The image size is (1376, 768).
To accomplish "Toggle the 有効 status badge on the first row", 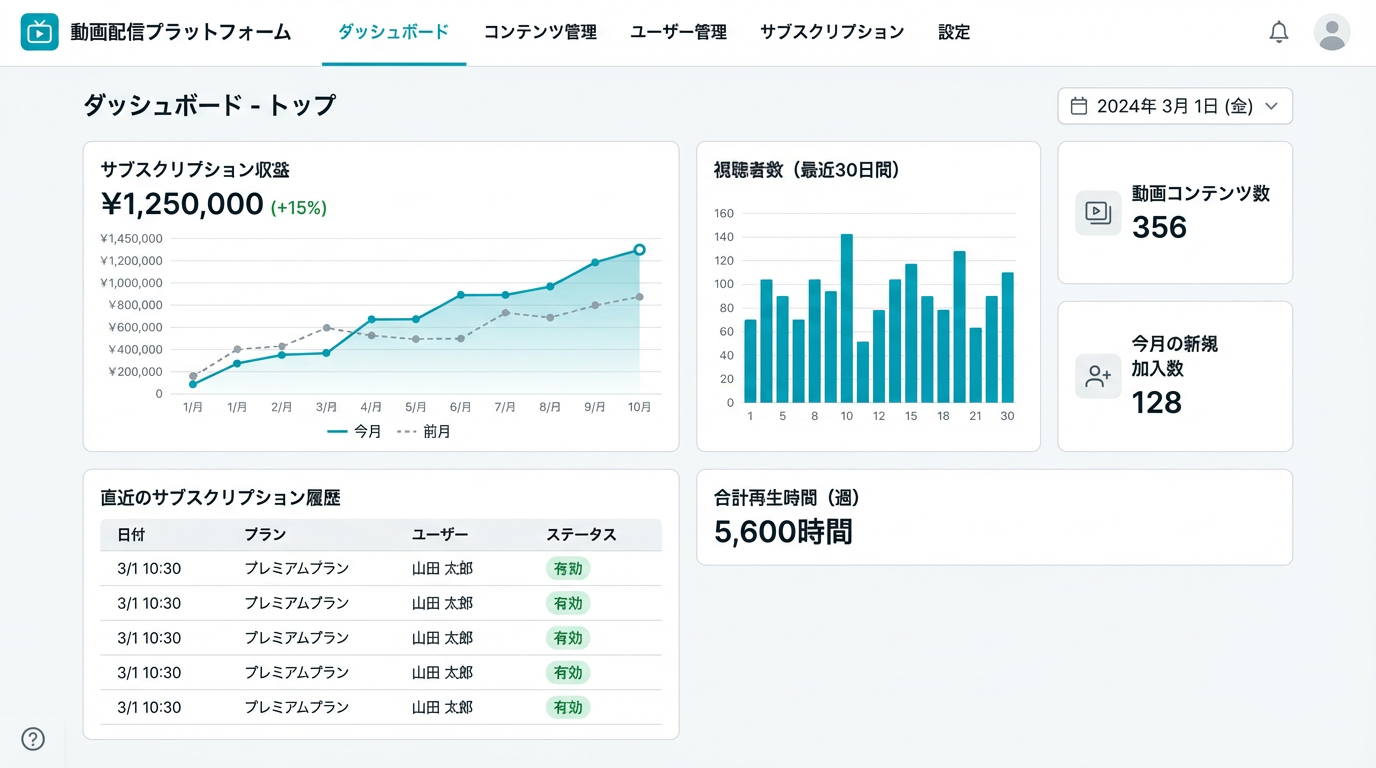I will tap(567, 568).
